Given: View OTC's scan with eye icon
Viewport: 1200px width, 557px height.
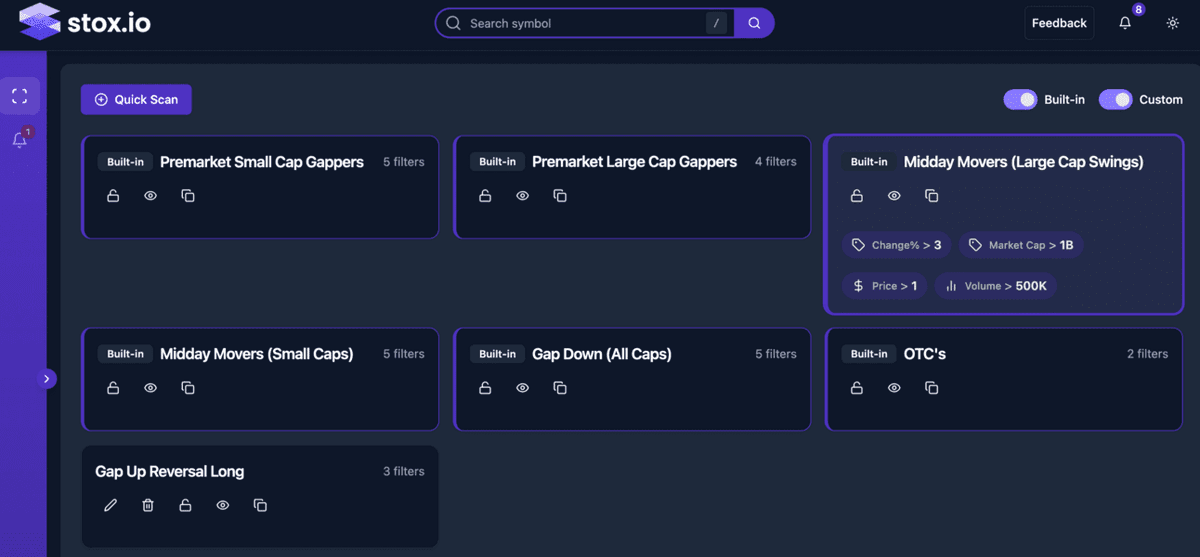Looking at the screenshot, I should (894, 388).
